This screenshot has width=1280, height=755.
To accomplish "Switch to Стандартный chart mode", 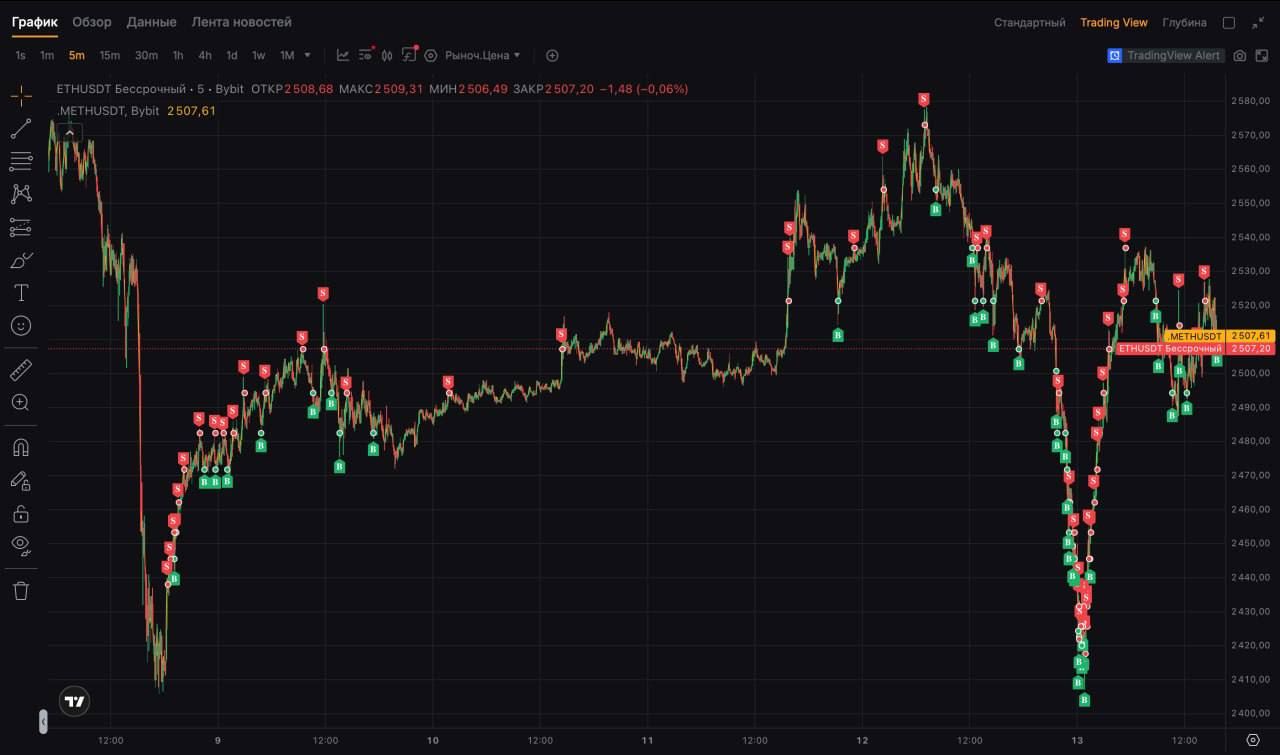I will [x=1030, y=22].
